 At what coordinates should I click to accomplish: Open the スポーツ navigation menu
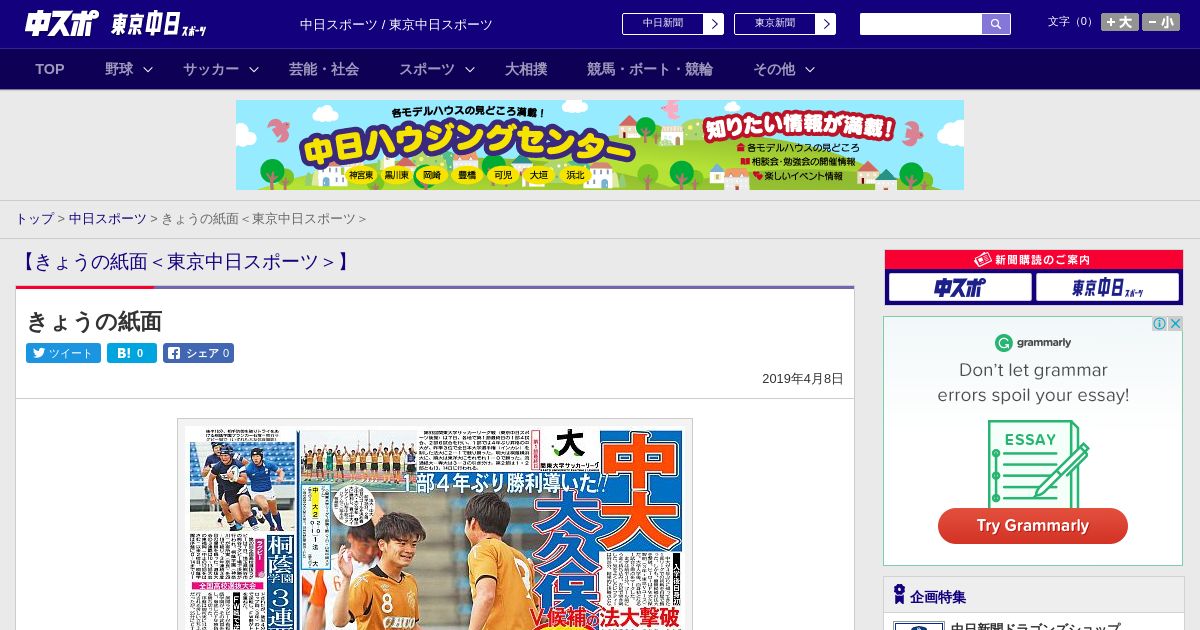pyautogui.click(x=427, y=69)
